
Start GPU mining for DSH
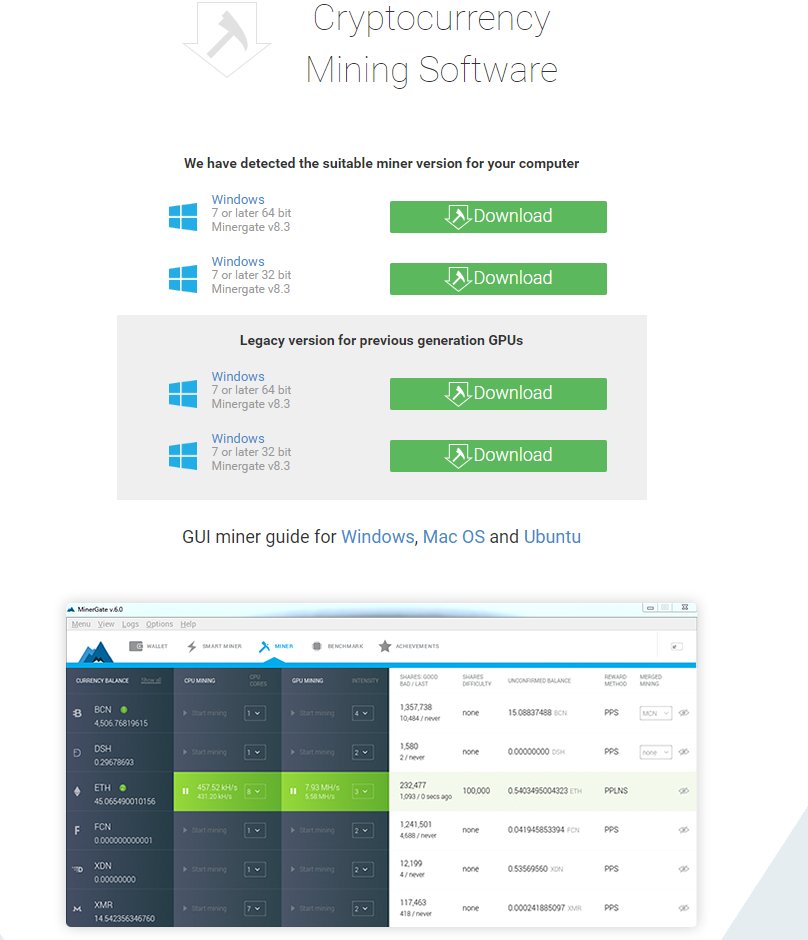coord(312,752)
